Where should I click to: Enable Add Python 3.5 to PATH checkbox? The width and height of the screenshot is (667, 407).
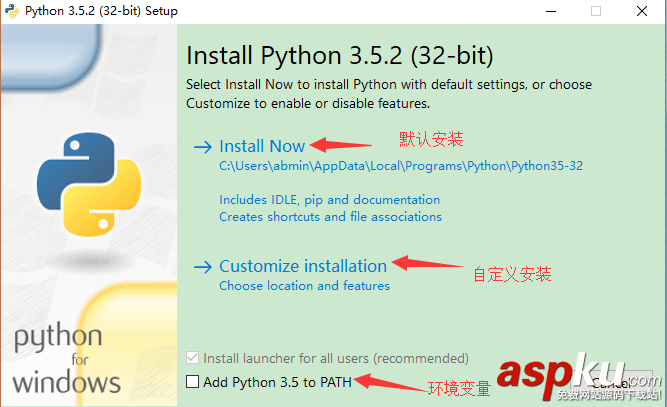point(192,381)
